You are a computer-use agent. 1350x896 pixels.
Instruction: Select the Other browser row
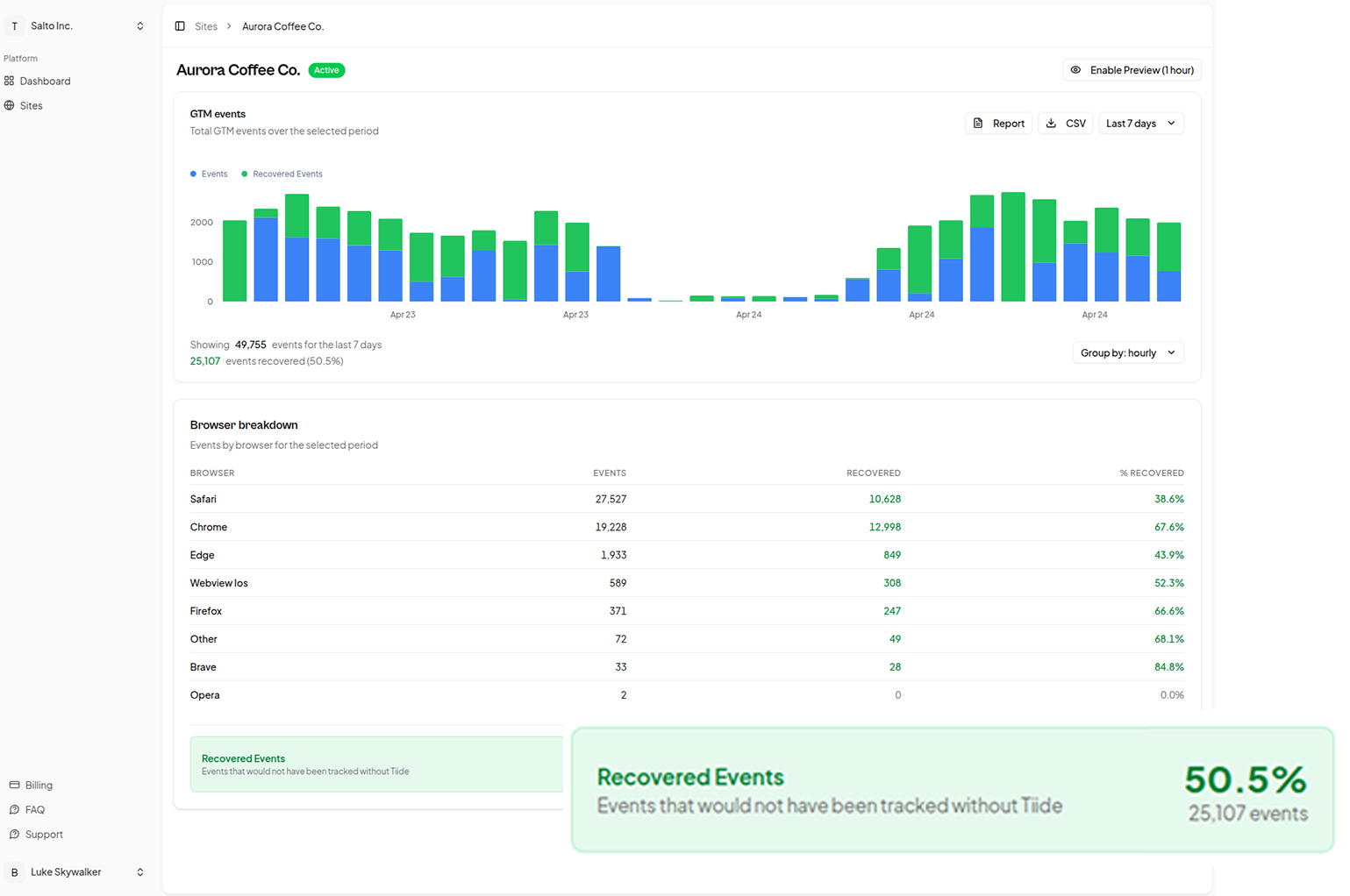tap(687, 639)
